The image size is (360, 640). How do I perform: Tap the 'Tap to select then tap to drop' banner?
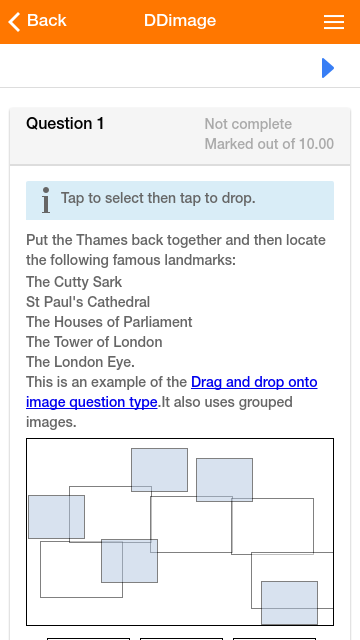click(x=180, y=200)
